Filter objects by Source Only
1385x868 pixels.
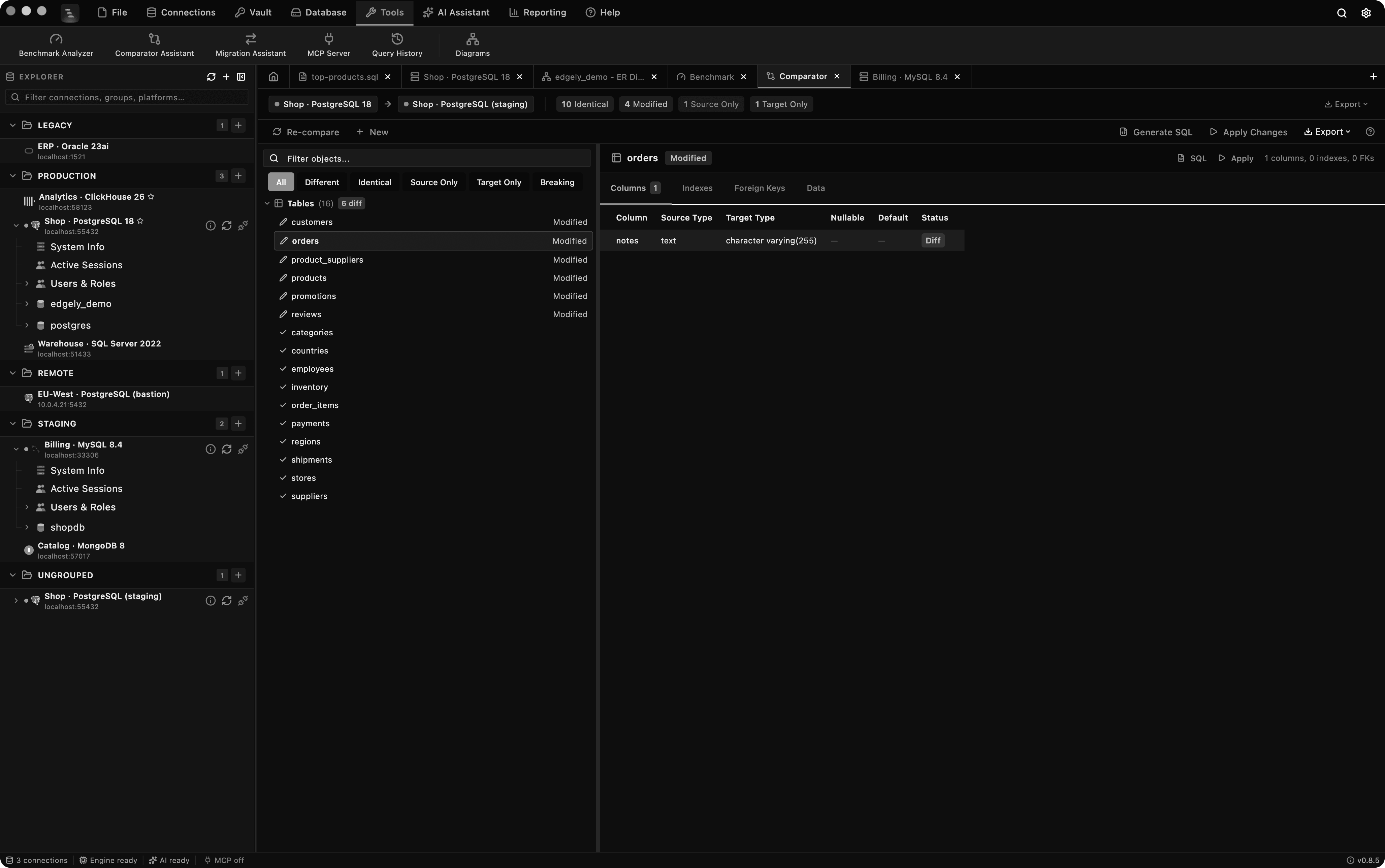coord(433,182)
